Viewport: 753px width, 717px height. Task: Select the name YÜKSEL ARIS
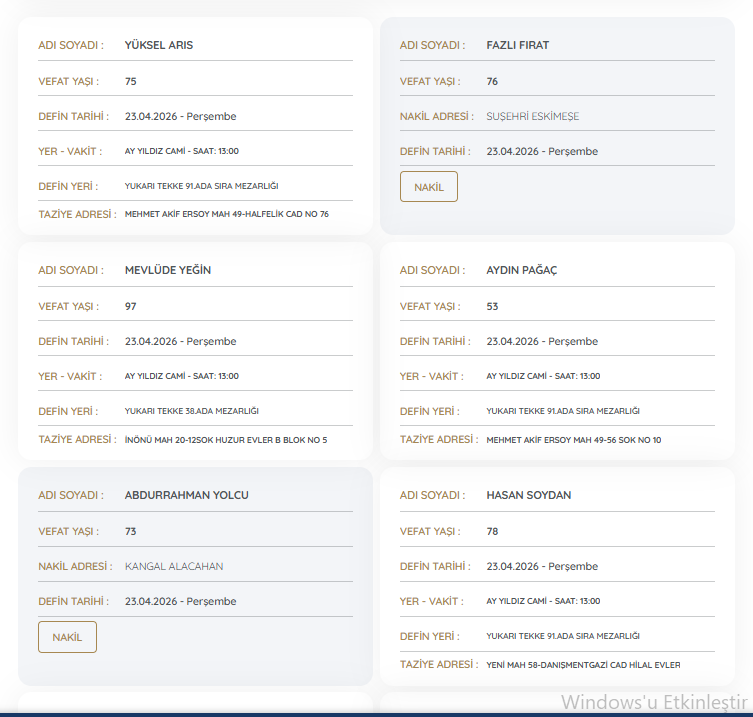[x=159, y=45]
